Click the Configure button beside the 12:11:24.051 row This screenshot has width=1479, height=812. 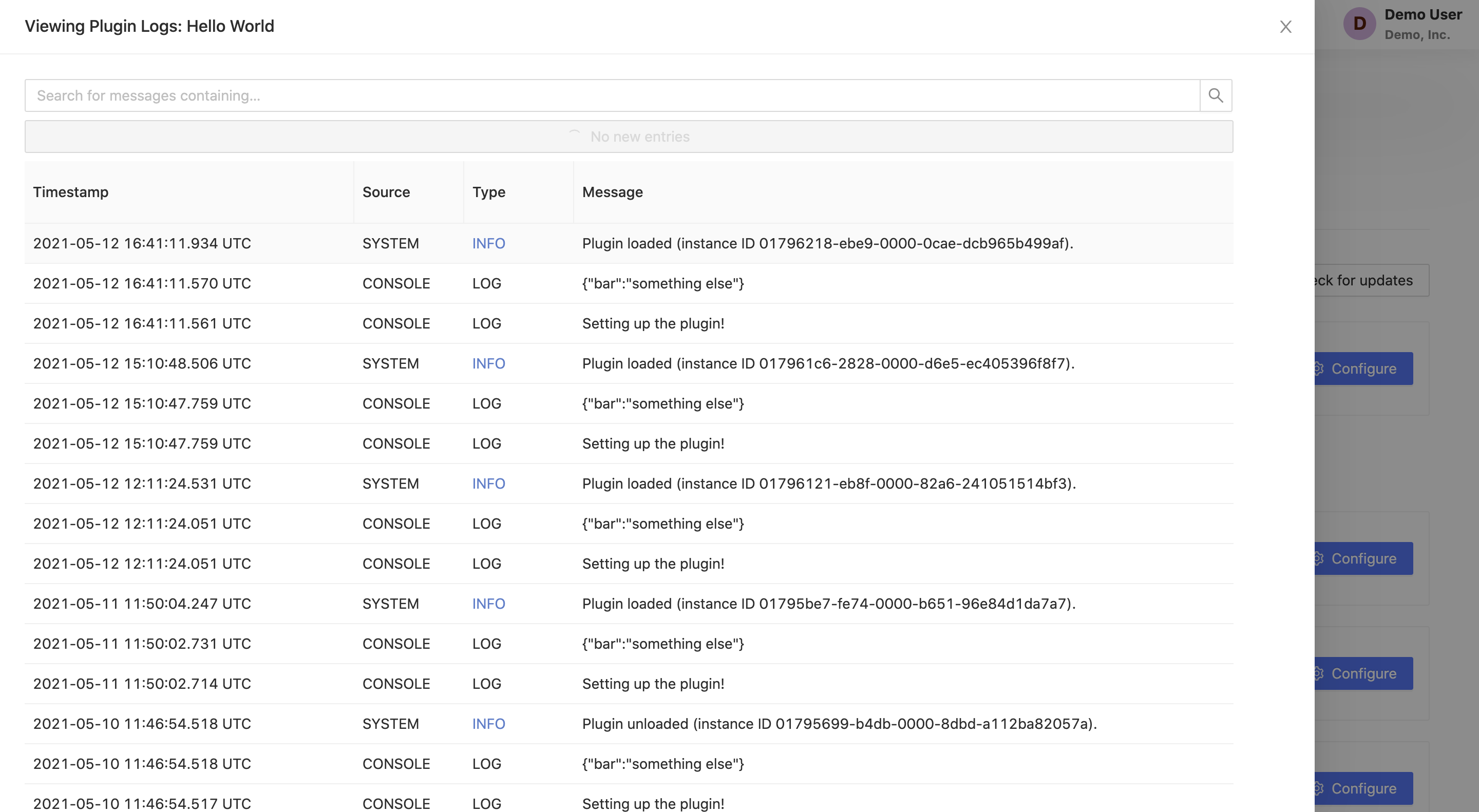(x=1363, y=558)
